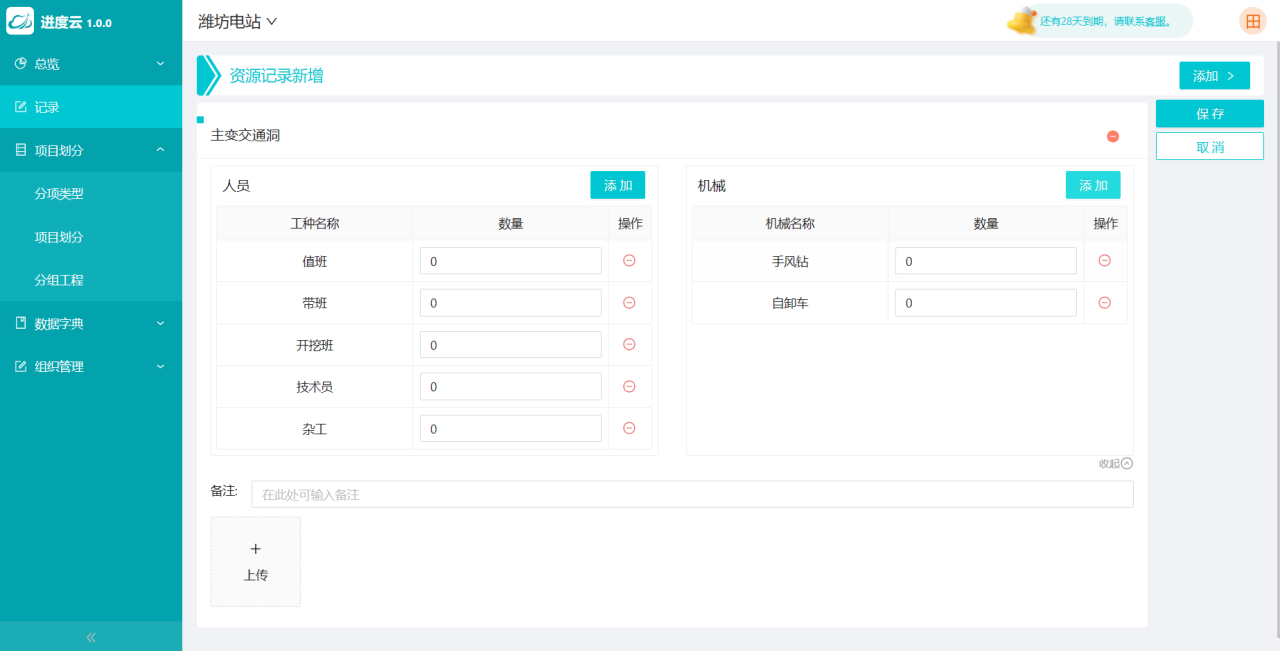Viewport: 1280px width, 651px height.
Task: Open the 潍坊电站 station dropdown
Action: coord(238,21)
